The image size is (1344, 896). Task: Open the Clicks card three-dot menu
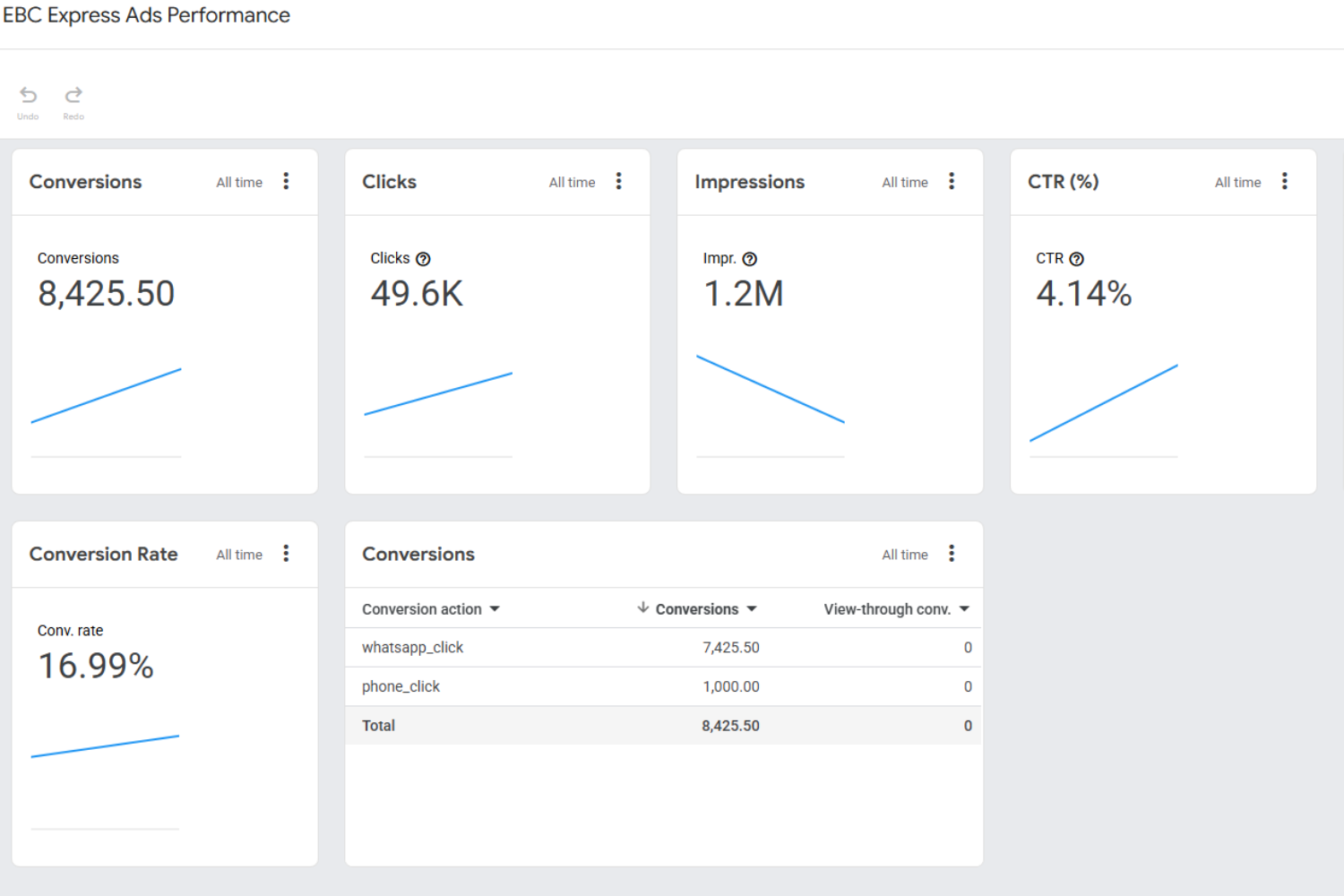[x=618, y=181]
